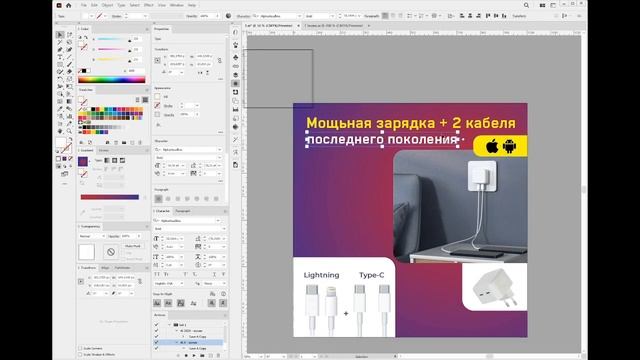Viewport: 640px width, 360px height.
Task: Select the Magic Wand tool
Action: (60, 42)
